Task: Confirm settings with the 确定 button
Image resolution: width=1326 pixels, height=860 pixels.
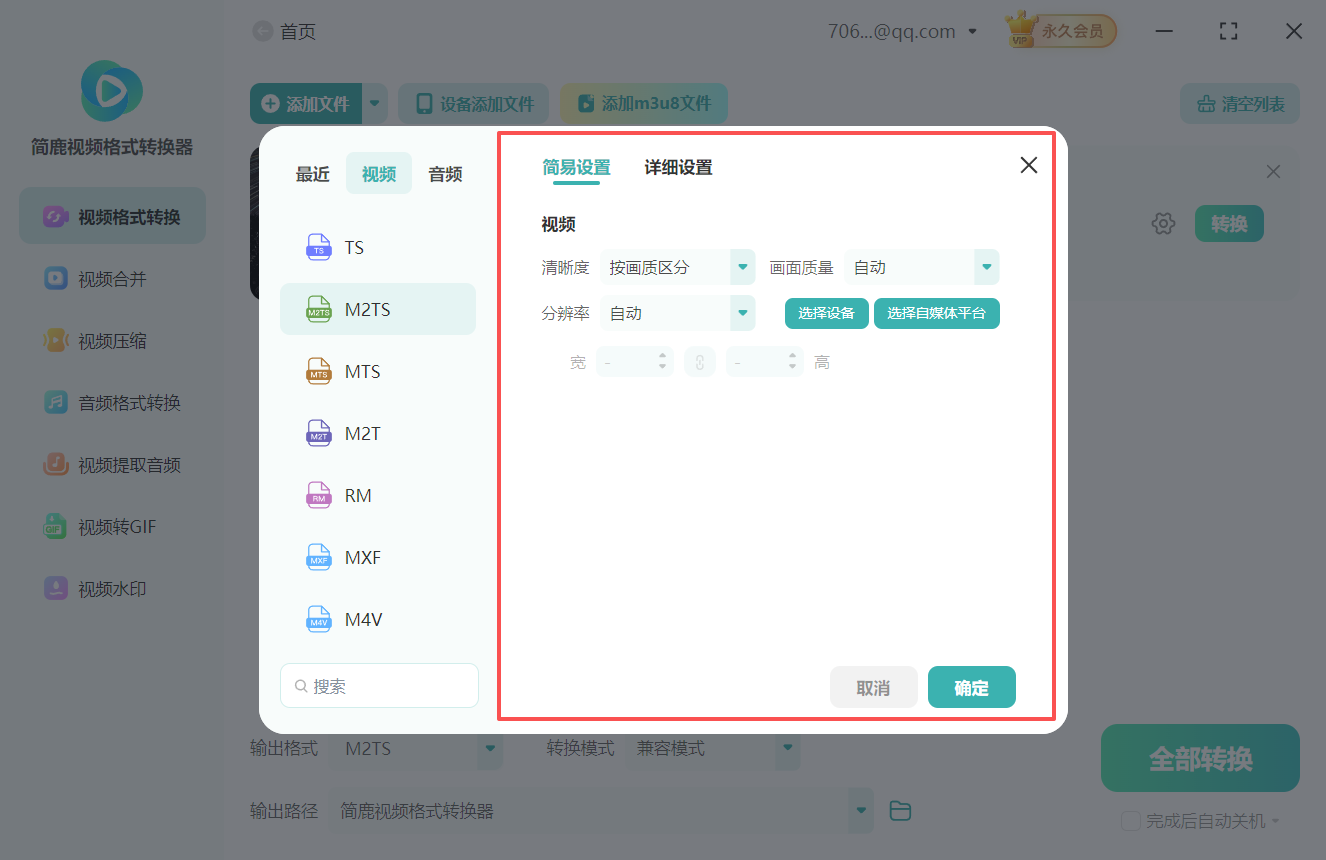Action: (x=971, y=687)
